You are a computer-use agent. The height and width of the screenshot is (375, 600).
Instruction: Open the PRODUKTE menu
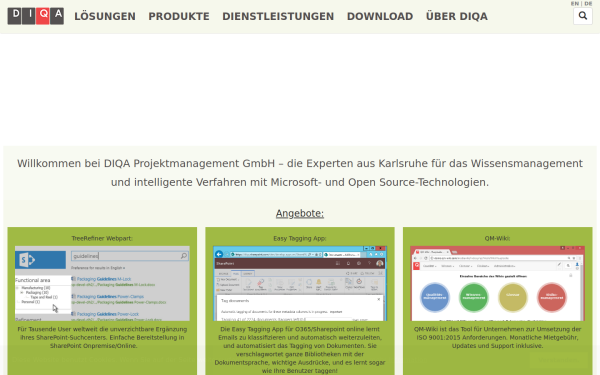click(179, 16)
